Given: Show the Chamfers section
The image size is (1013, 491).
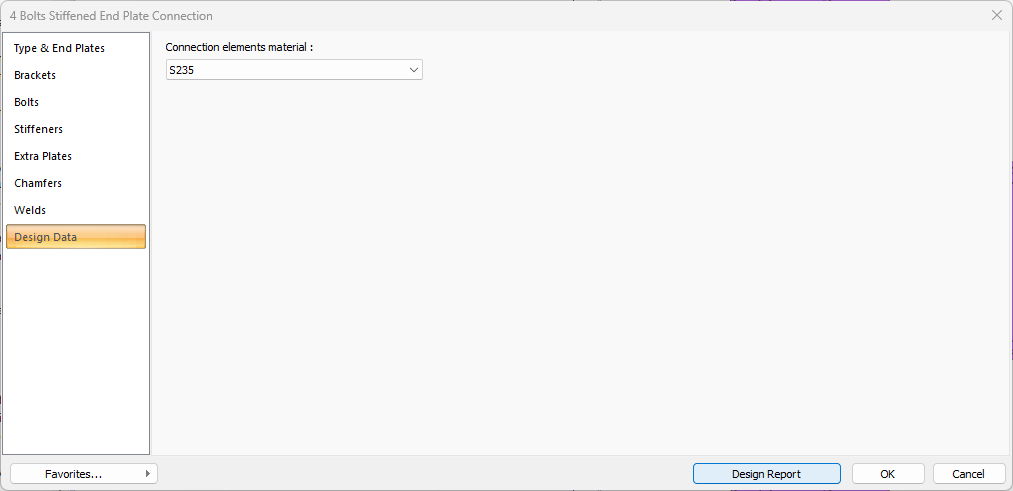Looking at the screenshot, I should click(76, 183).
